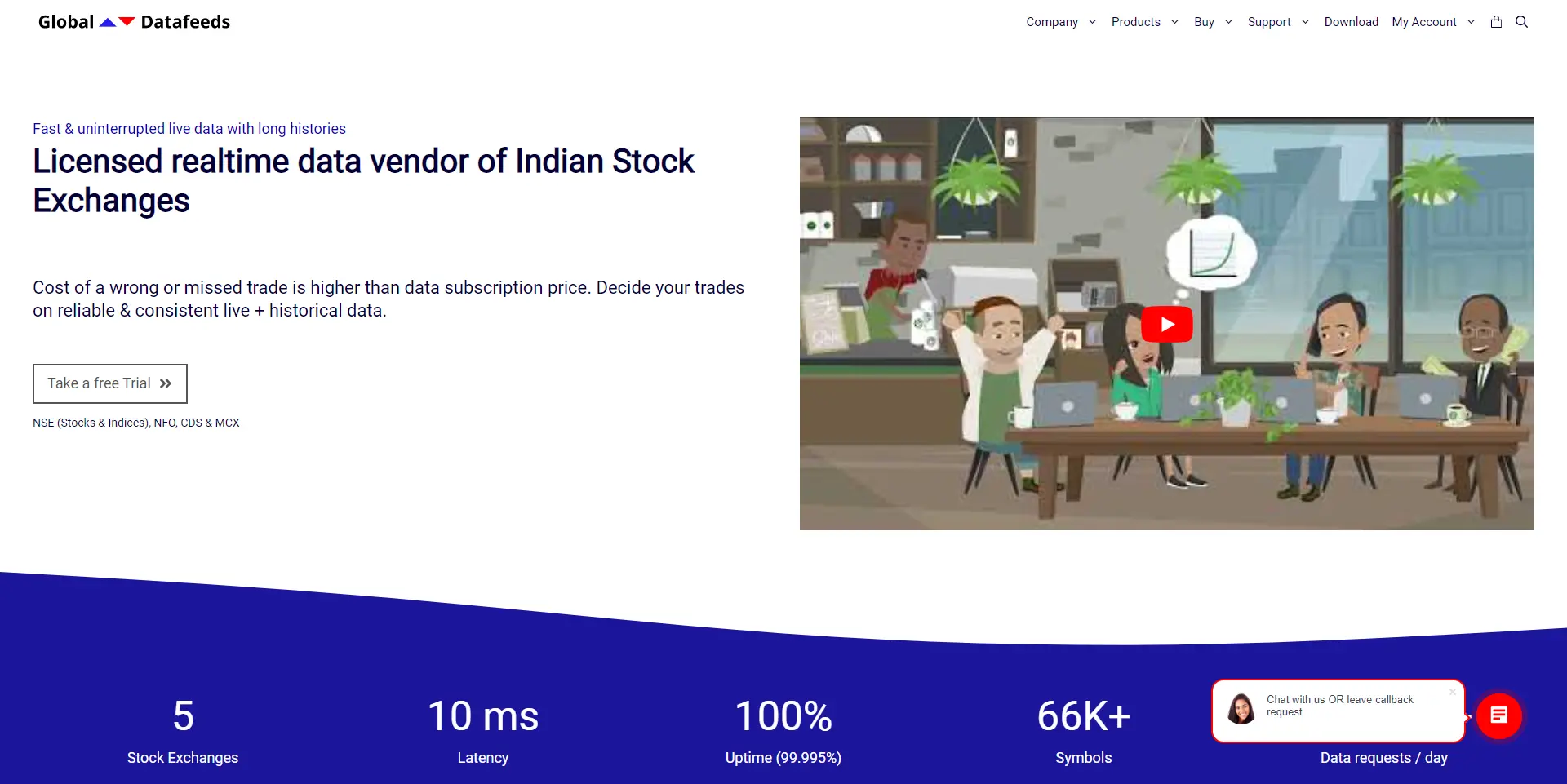Click the Global Datafeeds logo
The width and height of the screenshot is (1567, 784).
134,22
